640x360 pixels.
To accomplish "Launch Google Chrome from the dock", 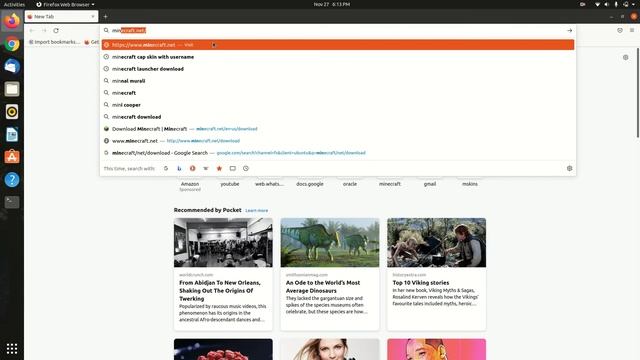I will point(12,44).
